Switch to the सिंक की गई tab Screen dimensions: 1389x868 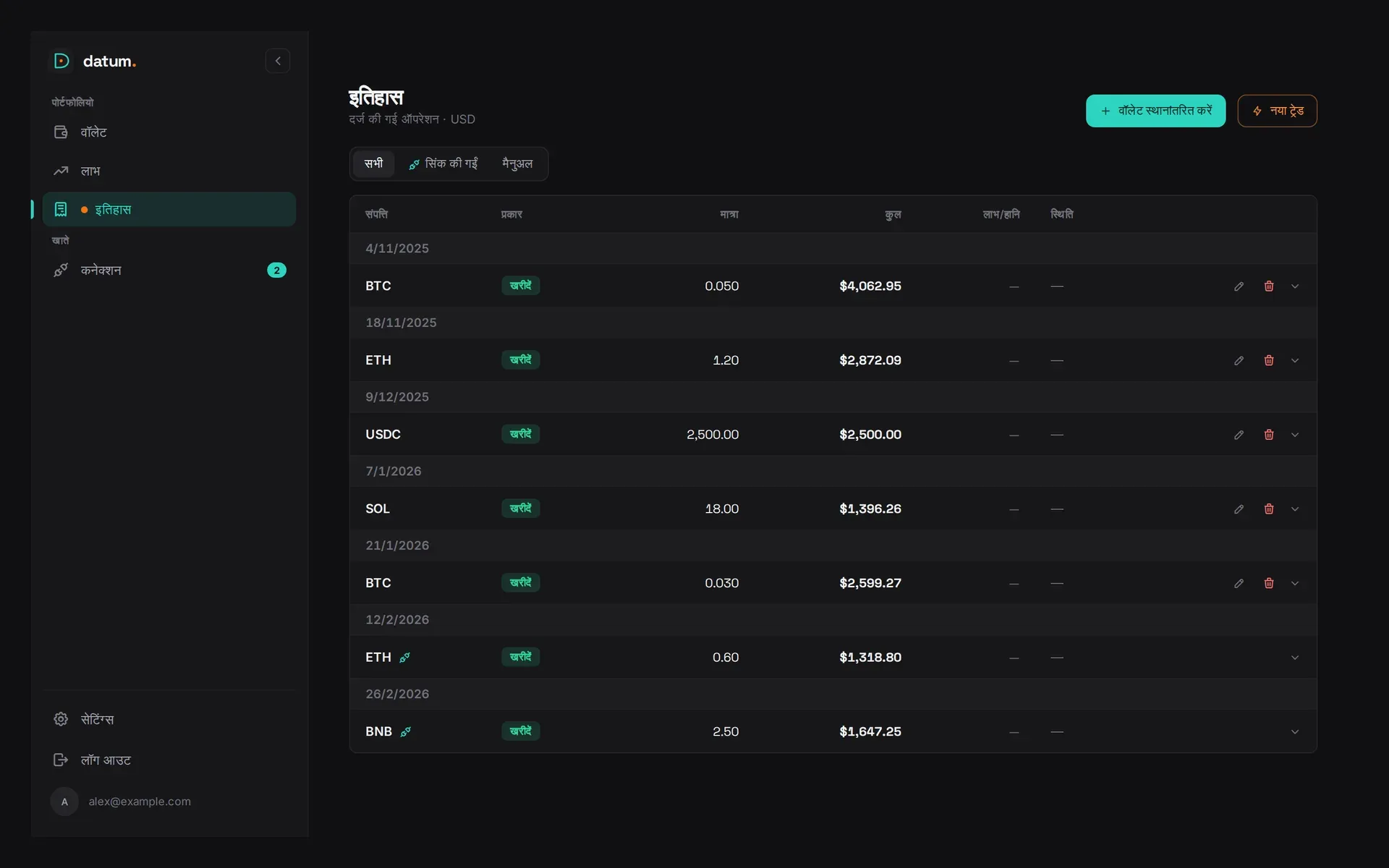point(443,163)
